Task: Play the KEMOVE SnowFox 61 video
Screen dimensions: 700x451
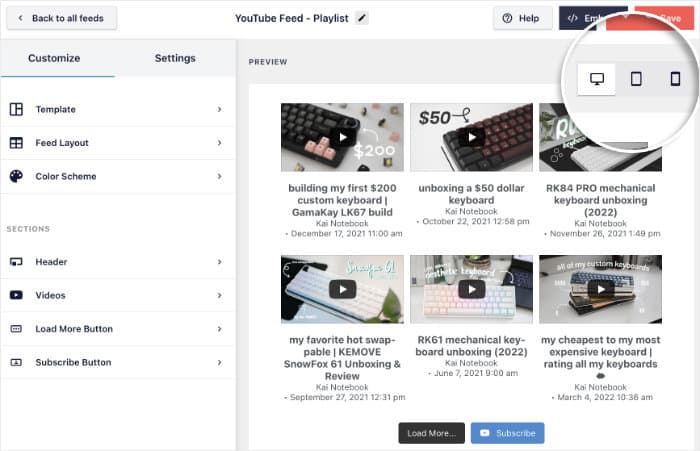Action: 342,289
